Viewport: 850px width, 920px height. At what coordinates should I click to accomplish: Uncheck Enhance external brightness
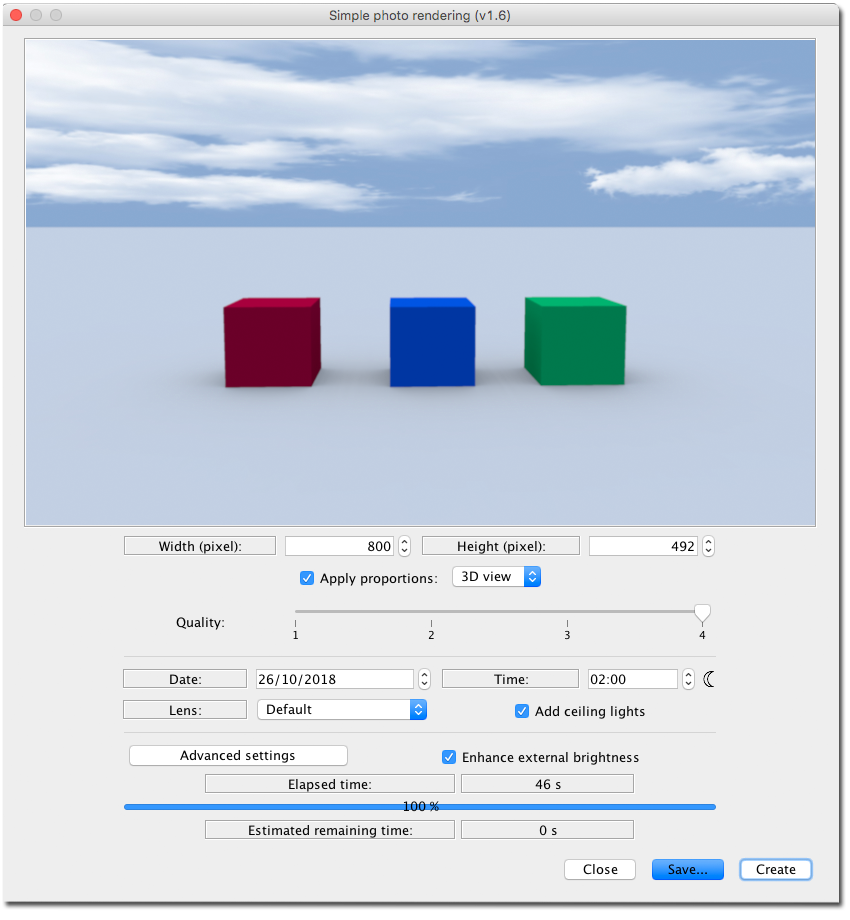pyautogui.click(x=449, y=757)
